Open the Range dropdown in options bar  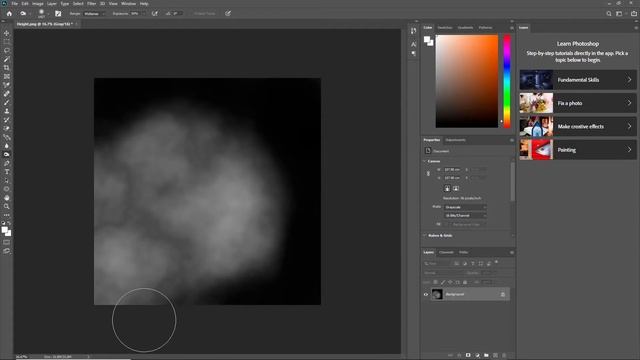tap(94, 13)
